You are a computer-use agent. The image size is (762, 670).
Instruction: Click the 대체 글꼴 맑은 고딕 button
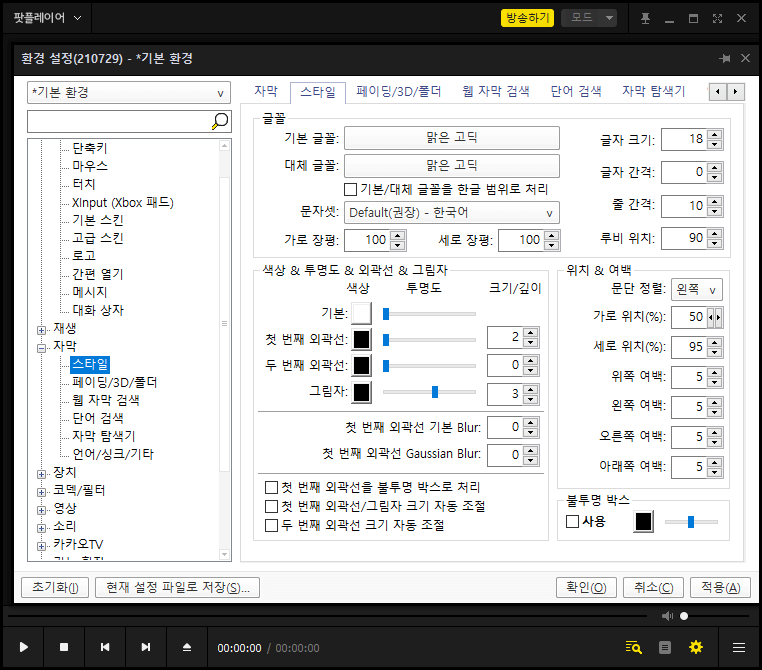pyautogui.click(x=451, y=166)
